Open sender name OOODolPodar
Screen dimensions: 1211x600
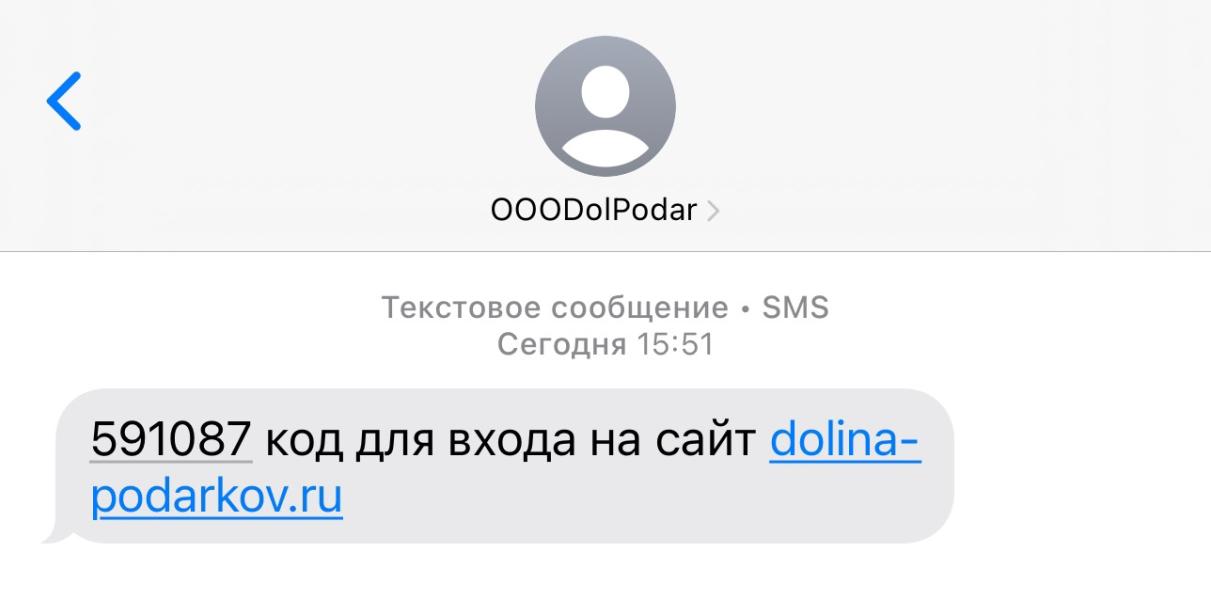click(594, 211)
